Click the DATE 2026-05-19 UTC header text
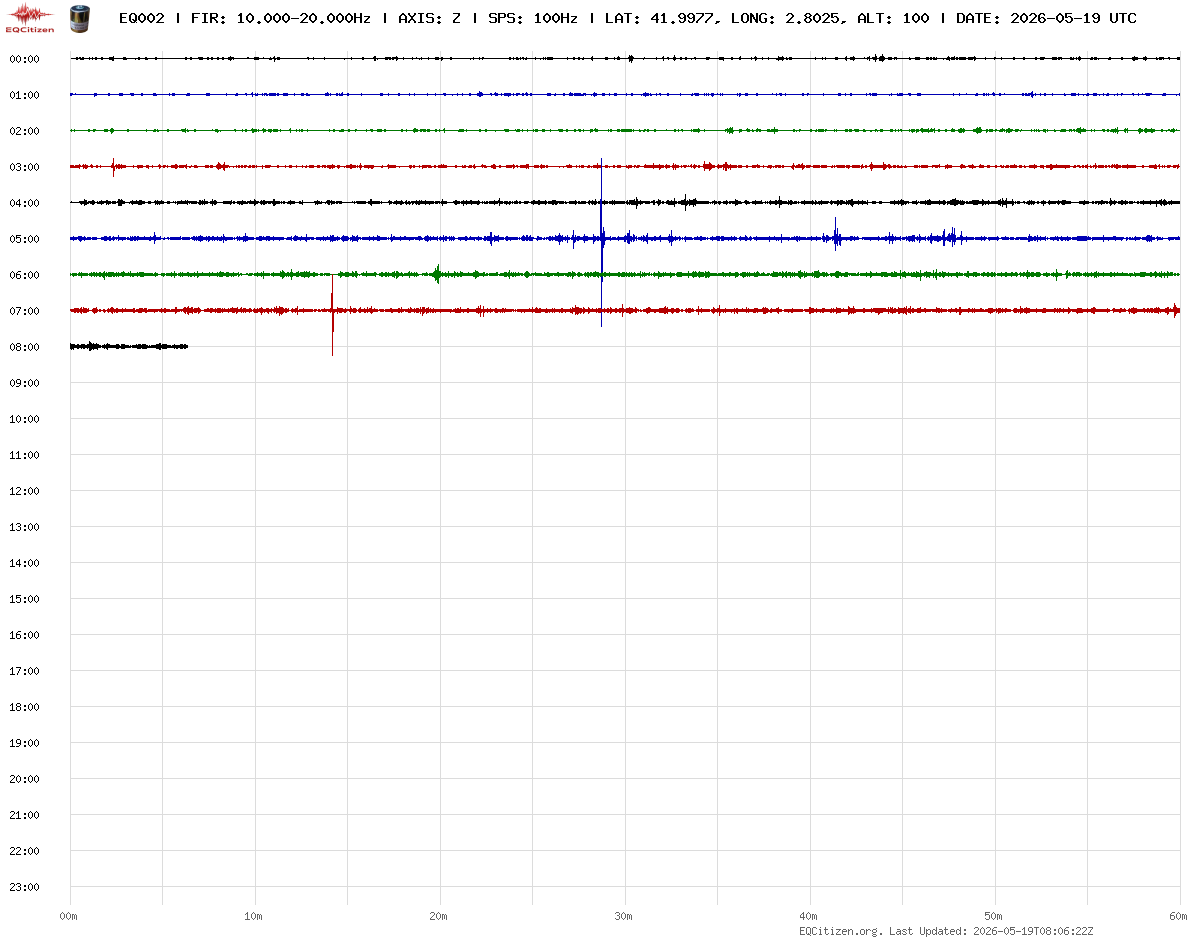 click(1046, 18)
